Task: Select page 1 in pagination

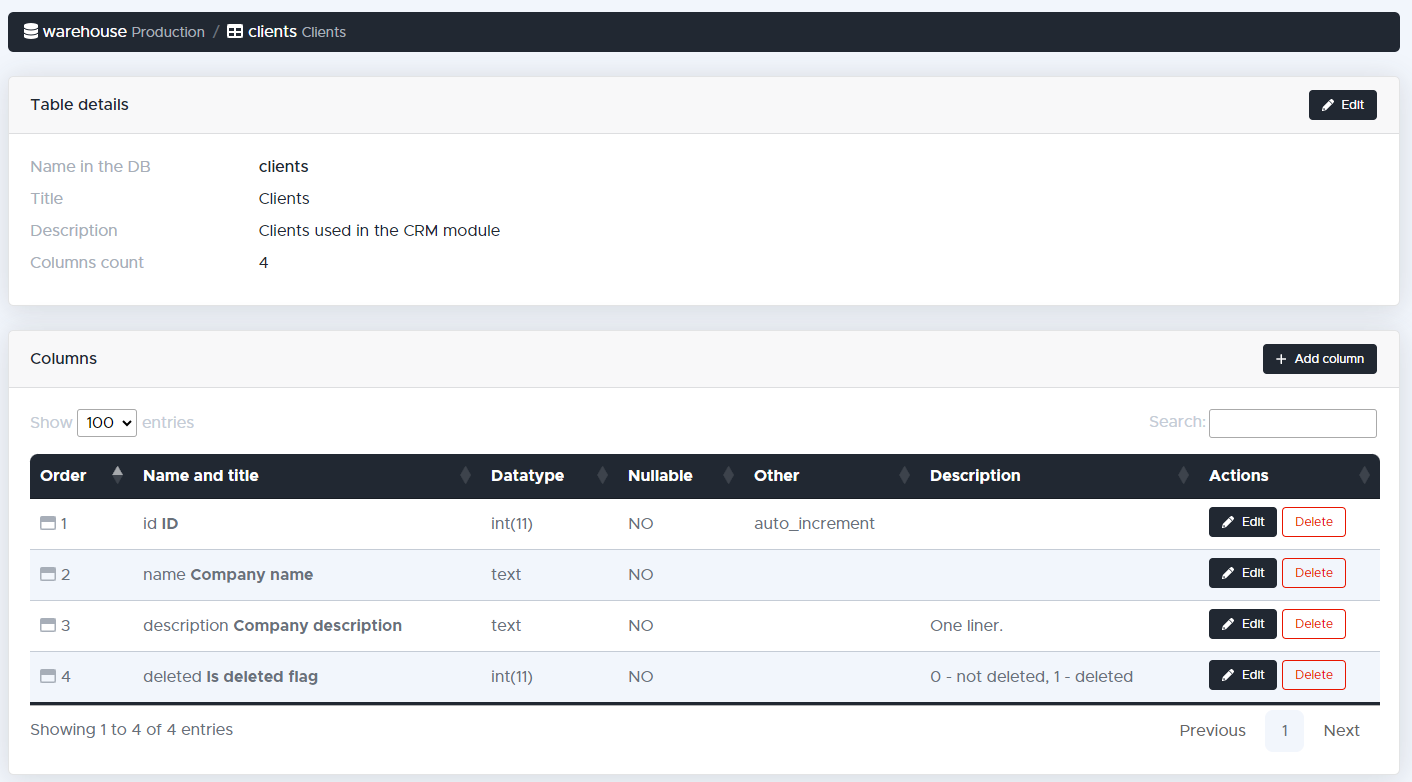Action: click(x=1284, y=731)
